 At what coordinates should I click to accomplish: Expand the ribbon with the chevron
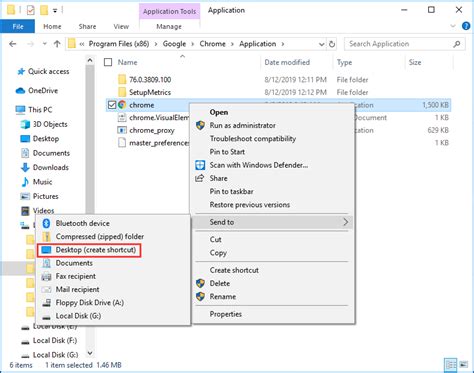(453, 26)
